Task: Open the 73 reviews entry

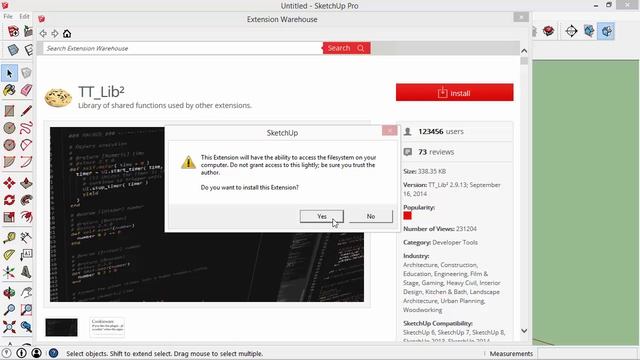Action: tap(436, 152)
